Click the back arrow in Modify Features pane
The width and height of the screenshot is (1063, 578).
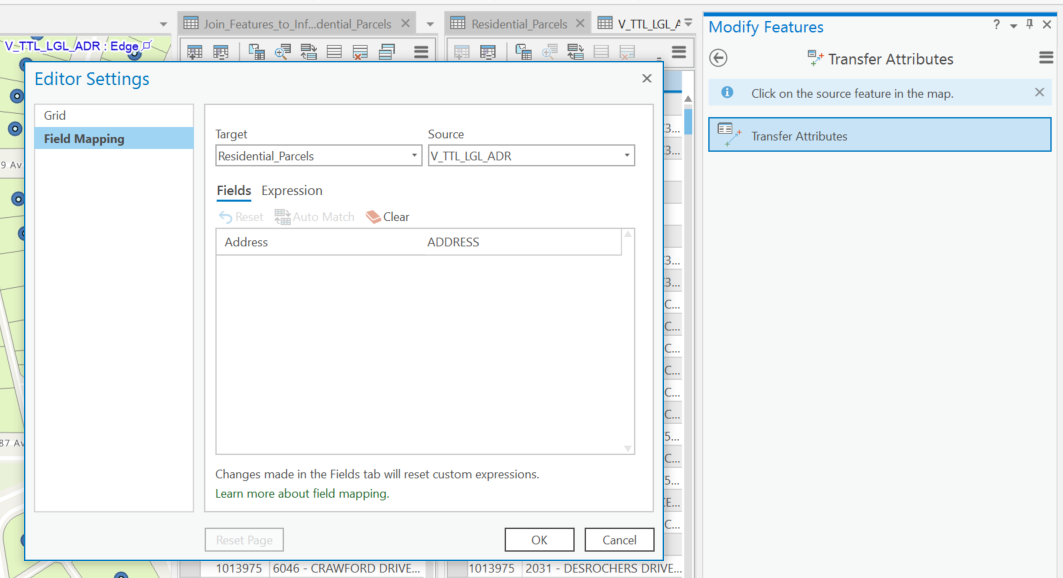(718, 58)
